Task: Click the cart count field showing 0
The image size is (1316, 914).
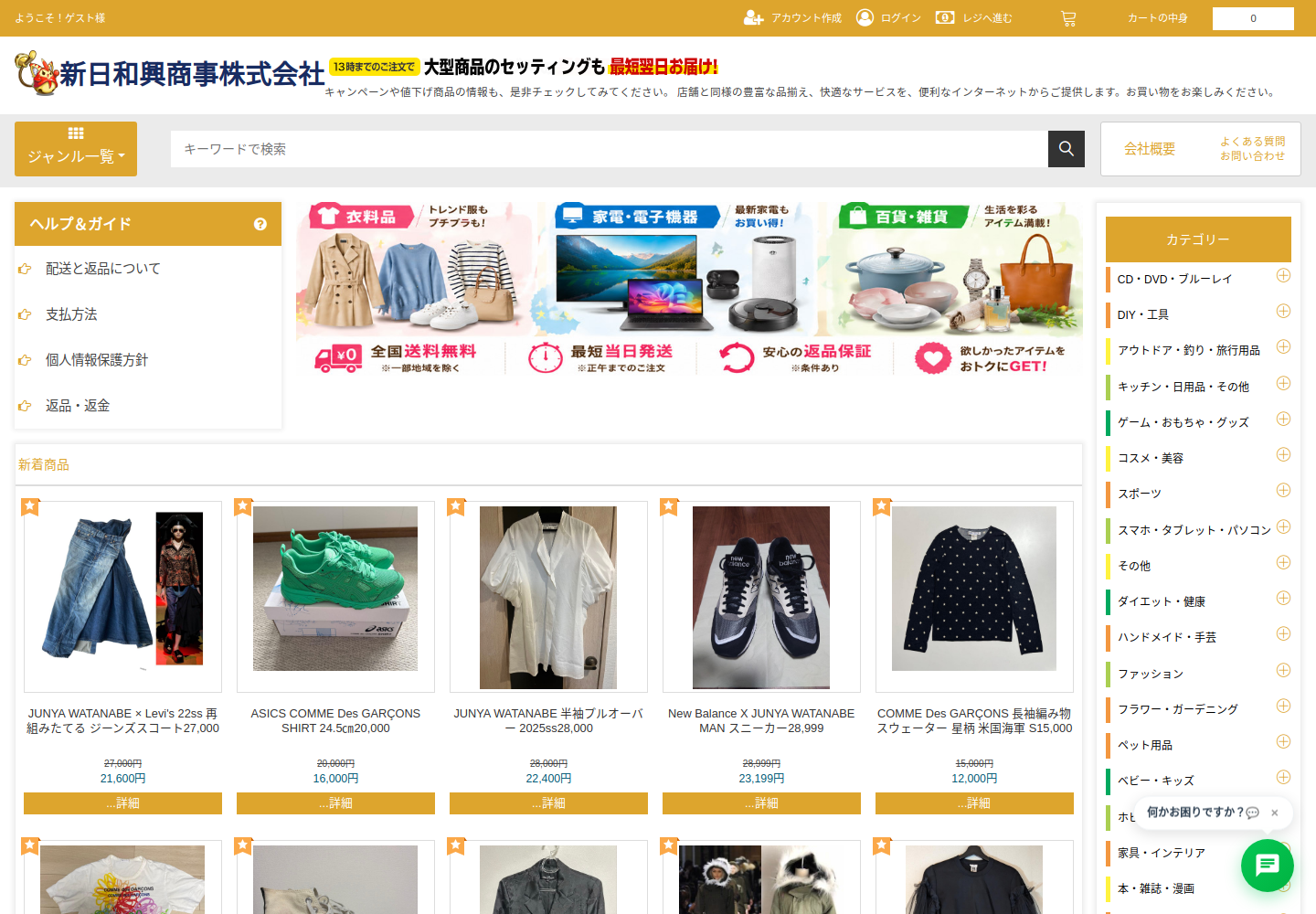Action: [x=1253, y=18]
